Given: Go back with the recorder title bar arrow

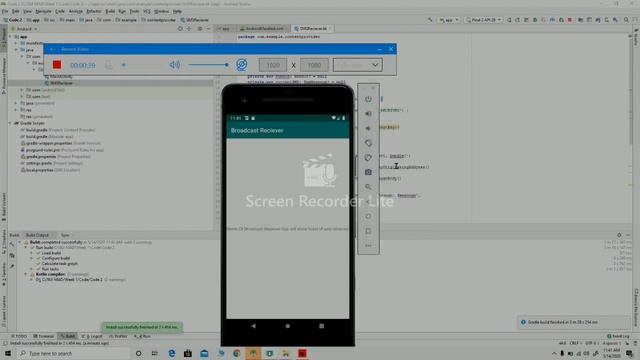Looking at the screenshot, I should (52, 49).
